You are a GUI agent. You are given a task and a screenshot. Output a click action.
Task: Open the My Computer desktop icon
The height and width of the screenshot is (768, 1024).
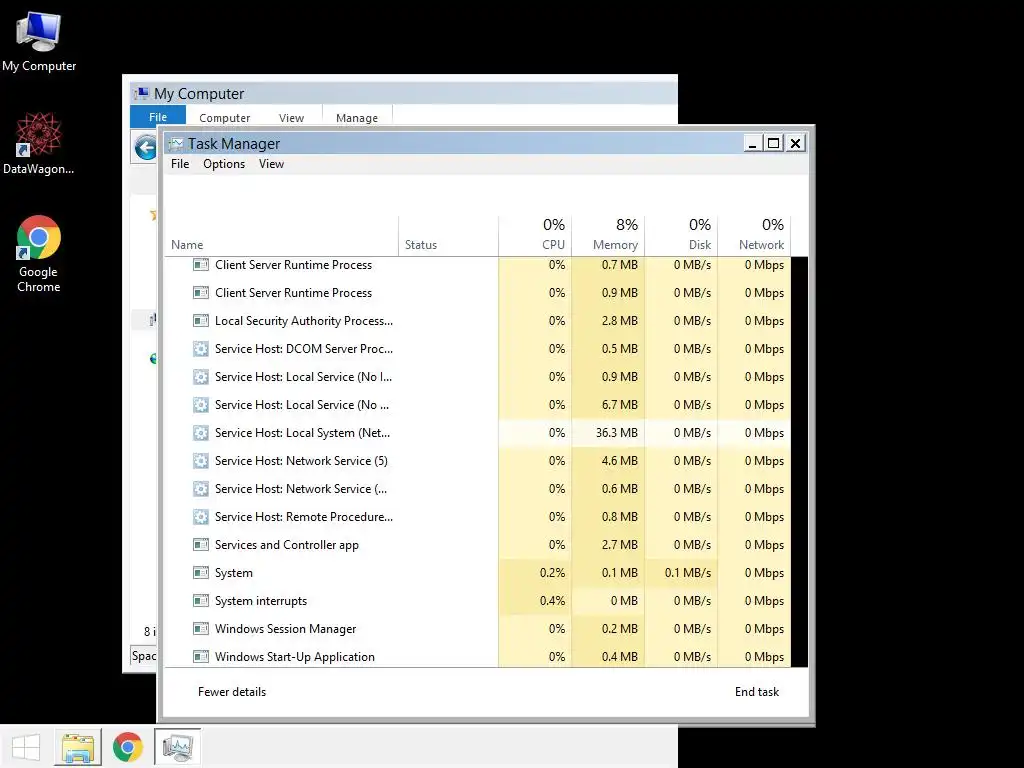39,41
